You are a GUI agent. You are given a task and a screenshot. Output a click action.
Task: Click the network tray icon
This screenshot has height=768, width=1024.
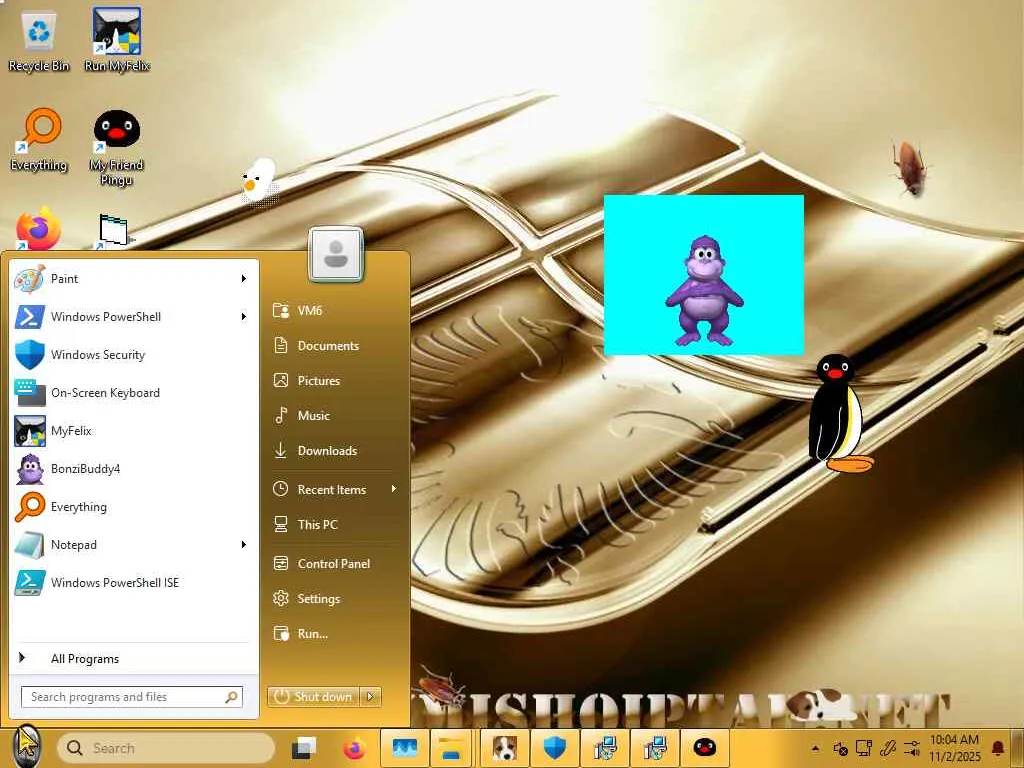pos(864,748)
